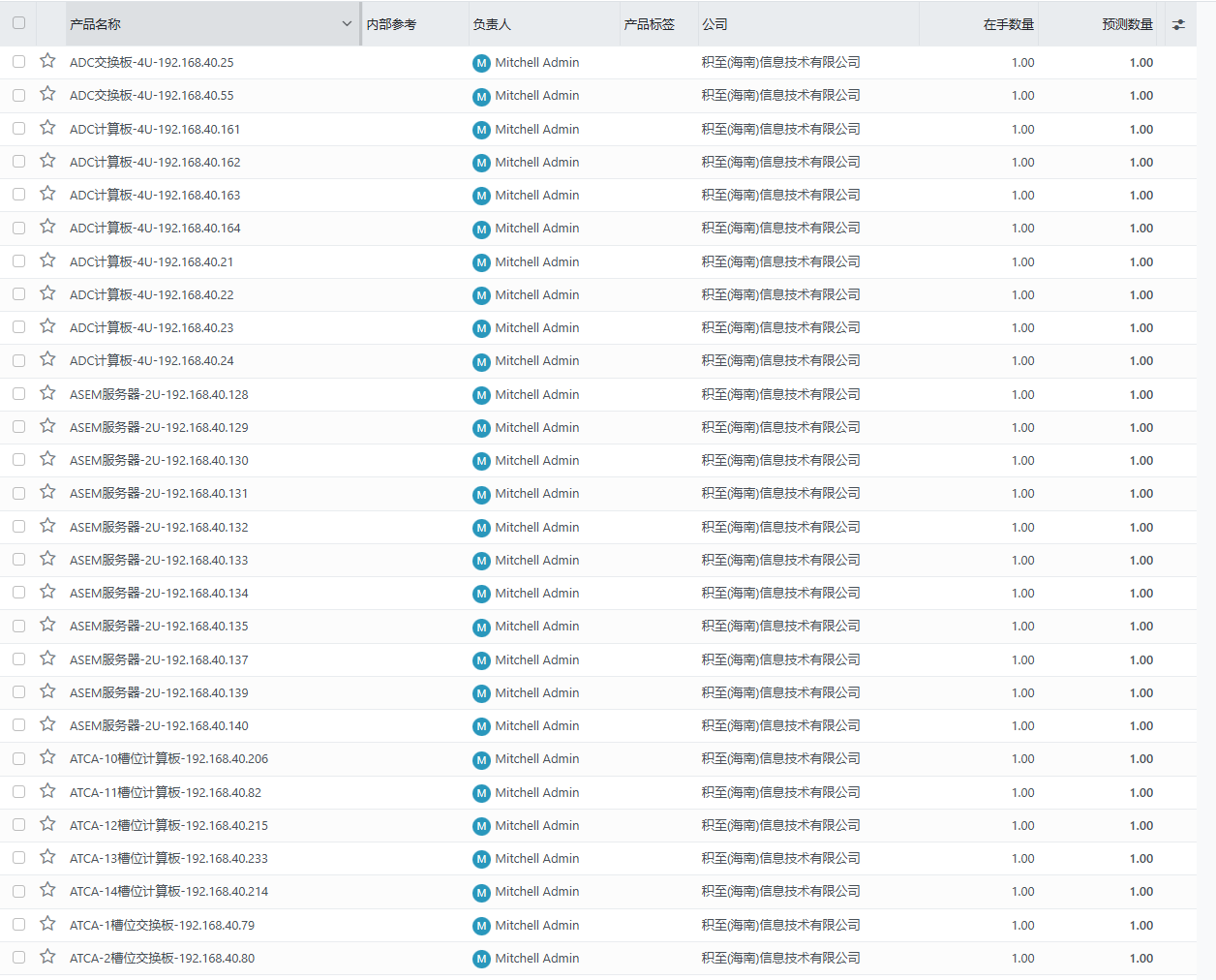
Task: Tick the select-all checkbox in the header
Action: pyautogui.click(x=18, y=23)
